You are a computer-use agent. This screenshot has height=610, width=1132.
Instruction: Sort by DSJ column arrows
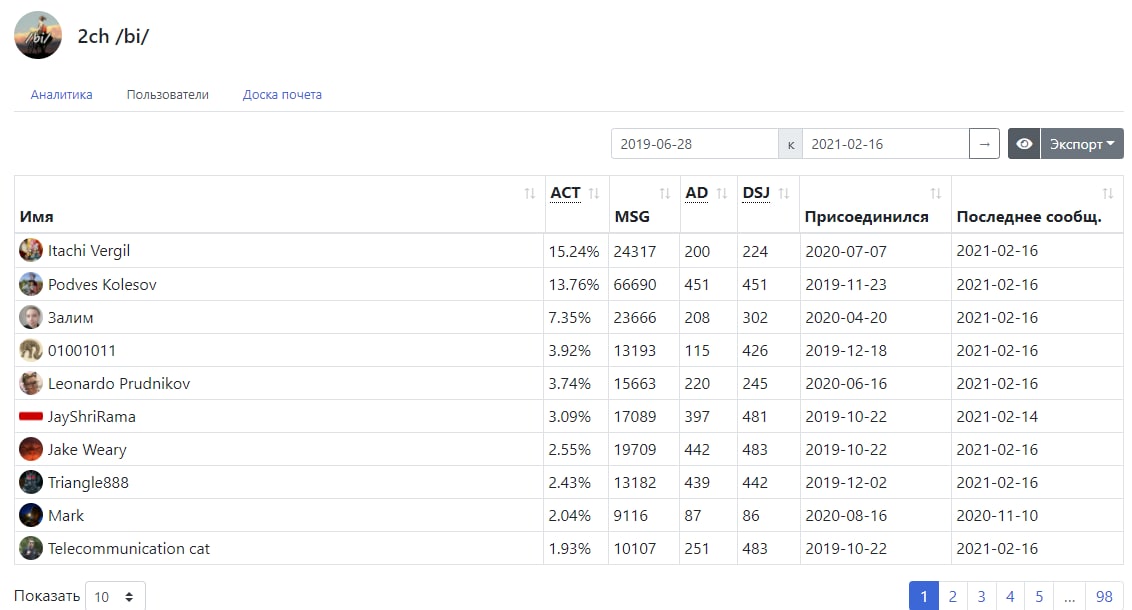pyautogui.click(x=784, y=193)
